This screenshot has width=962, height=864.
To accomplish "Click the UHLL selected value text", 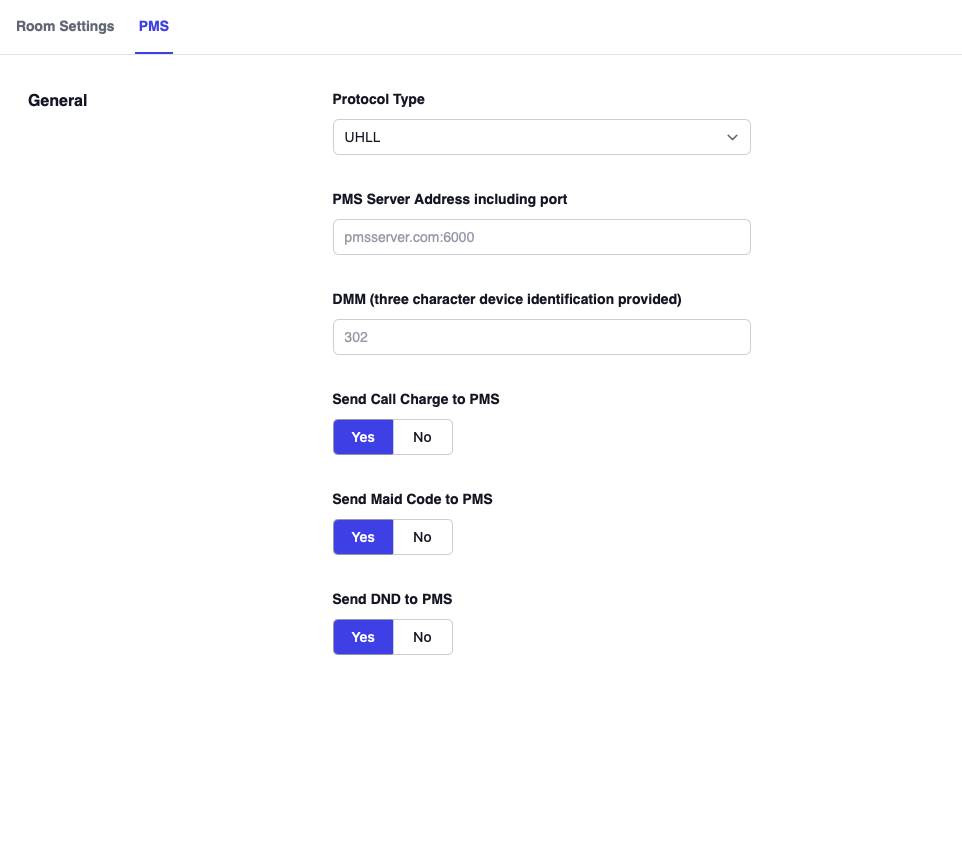I will (363, 137).
